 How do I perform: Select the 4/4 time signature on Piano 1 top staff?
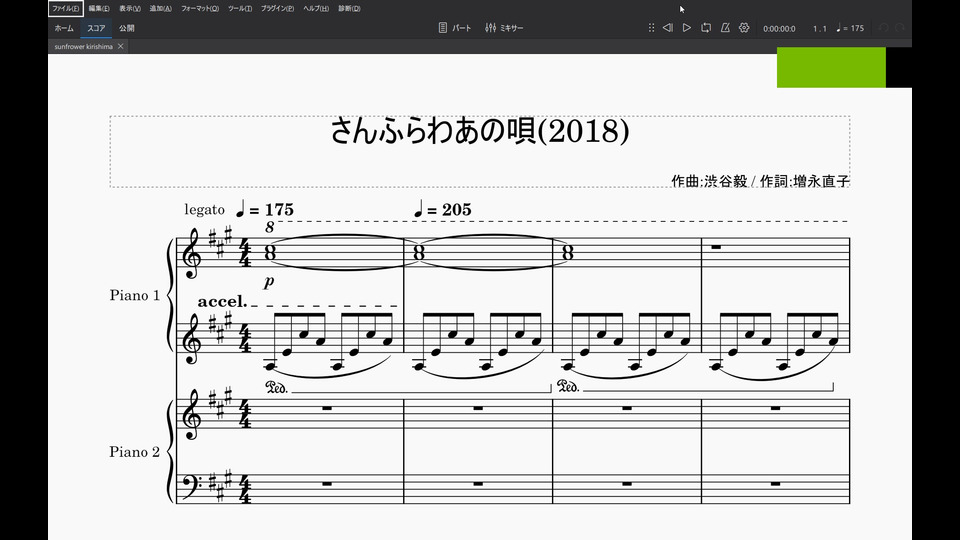pos(245,253)
